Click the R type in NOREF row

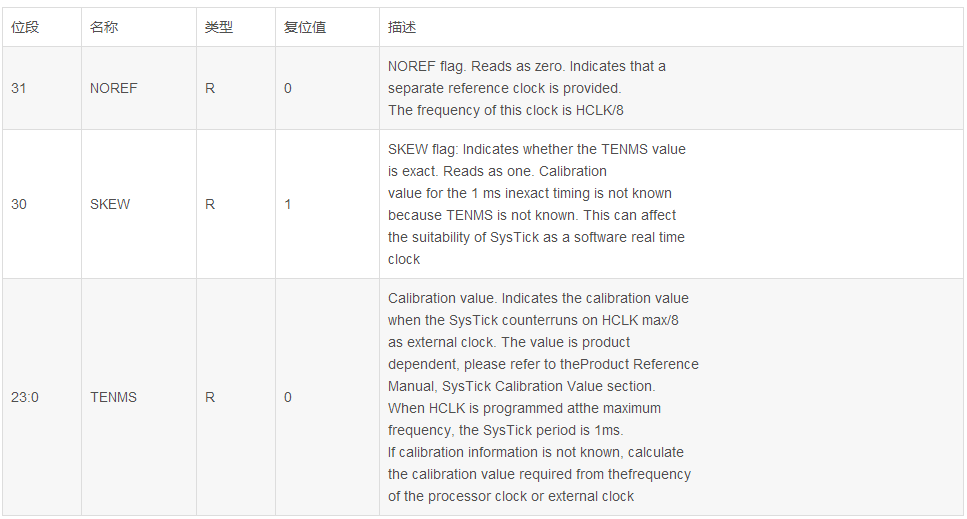point(210,88)
